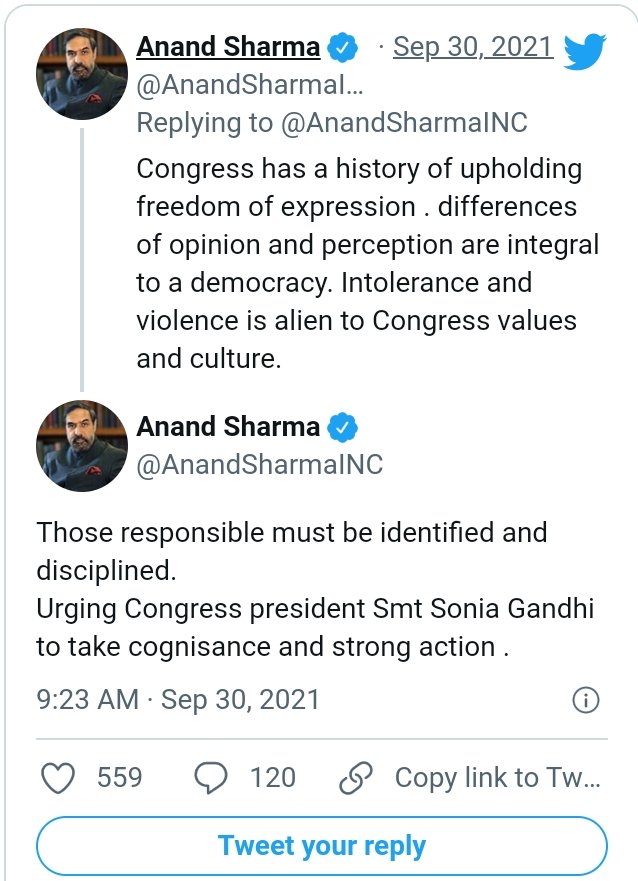
Task: Click the top Anand Sharma name link
Action: [228, 47]
